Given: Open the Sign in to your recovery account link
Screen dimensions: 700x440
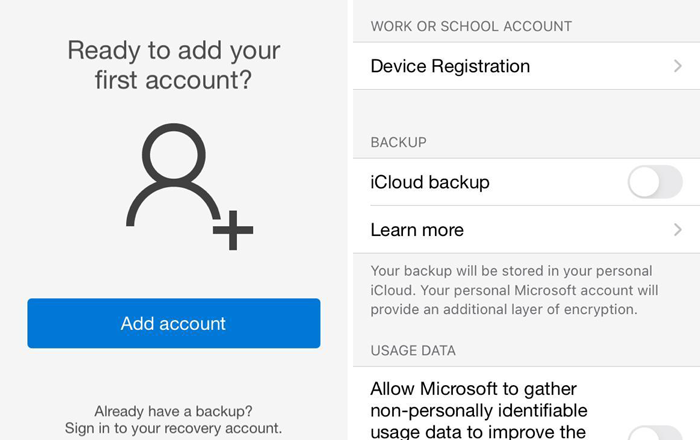Looking at the screenshot, I should 173,428.
